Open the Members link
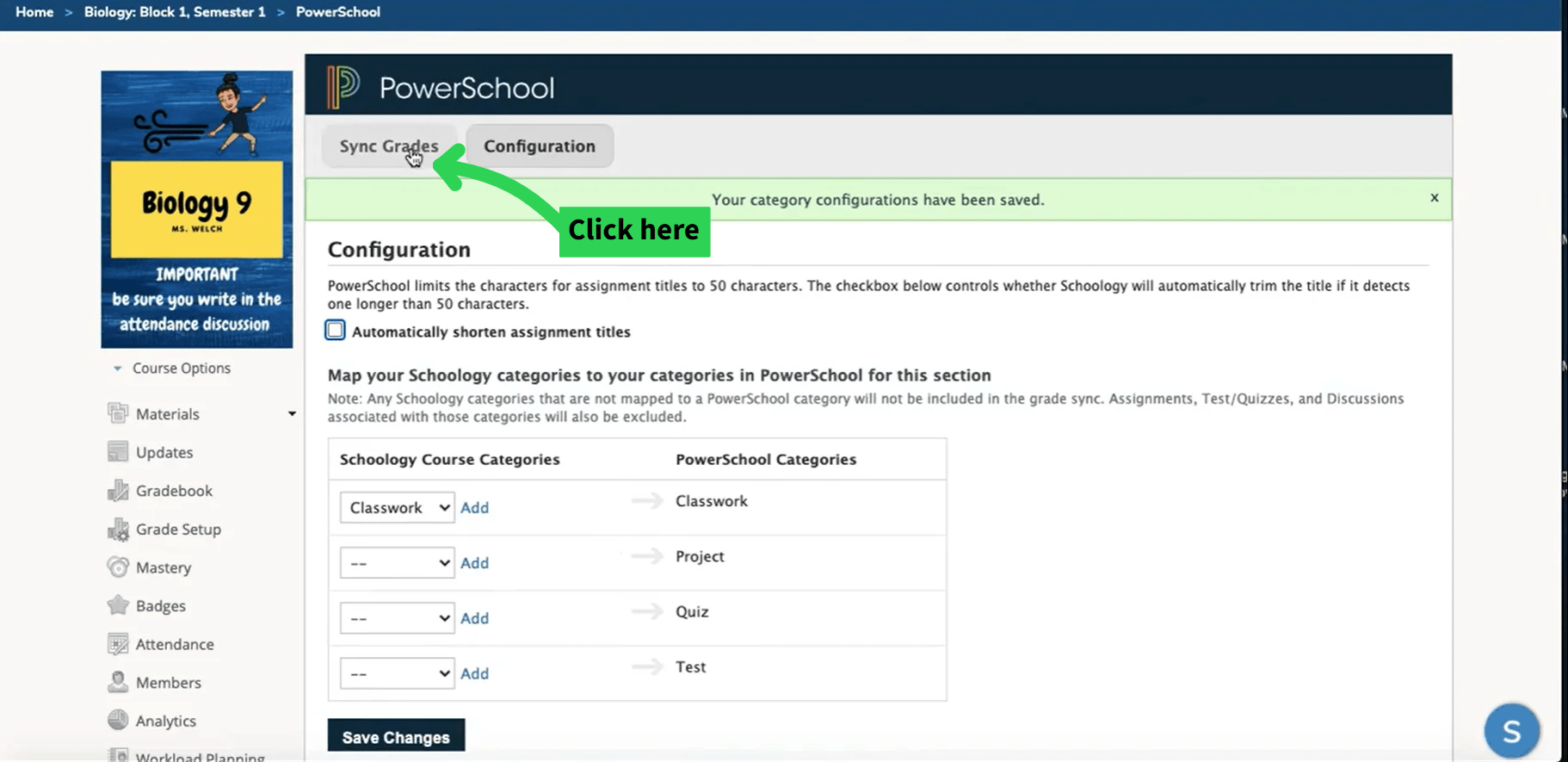Image resolution: width=1568 pixels, height=762 pixels. pyautogui.click(x=169, y=683)
